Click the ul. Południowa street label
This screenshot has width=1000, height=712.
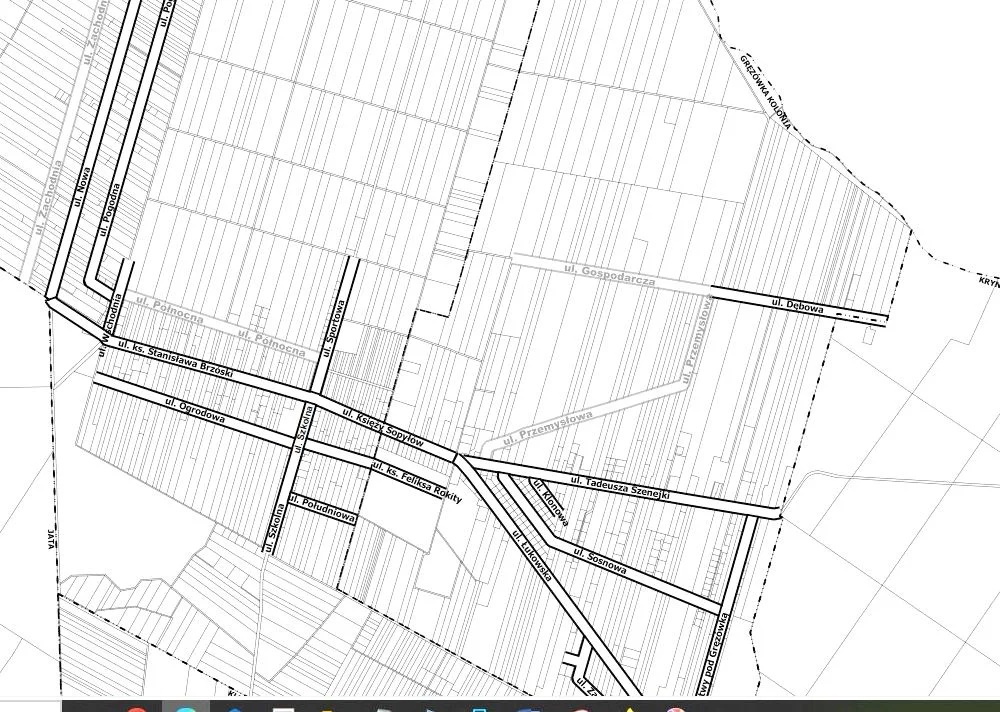point(322,508)
